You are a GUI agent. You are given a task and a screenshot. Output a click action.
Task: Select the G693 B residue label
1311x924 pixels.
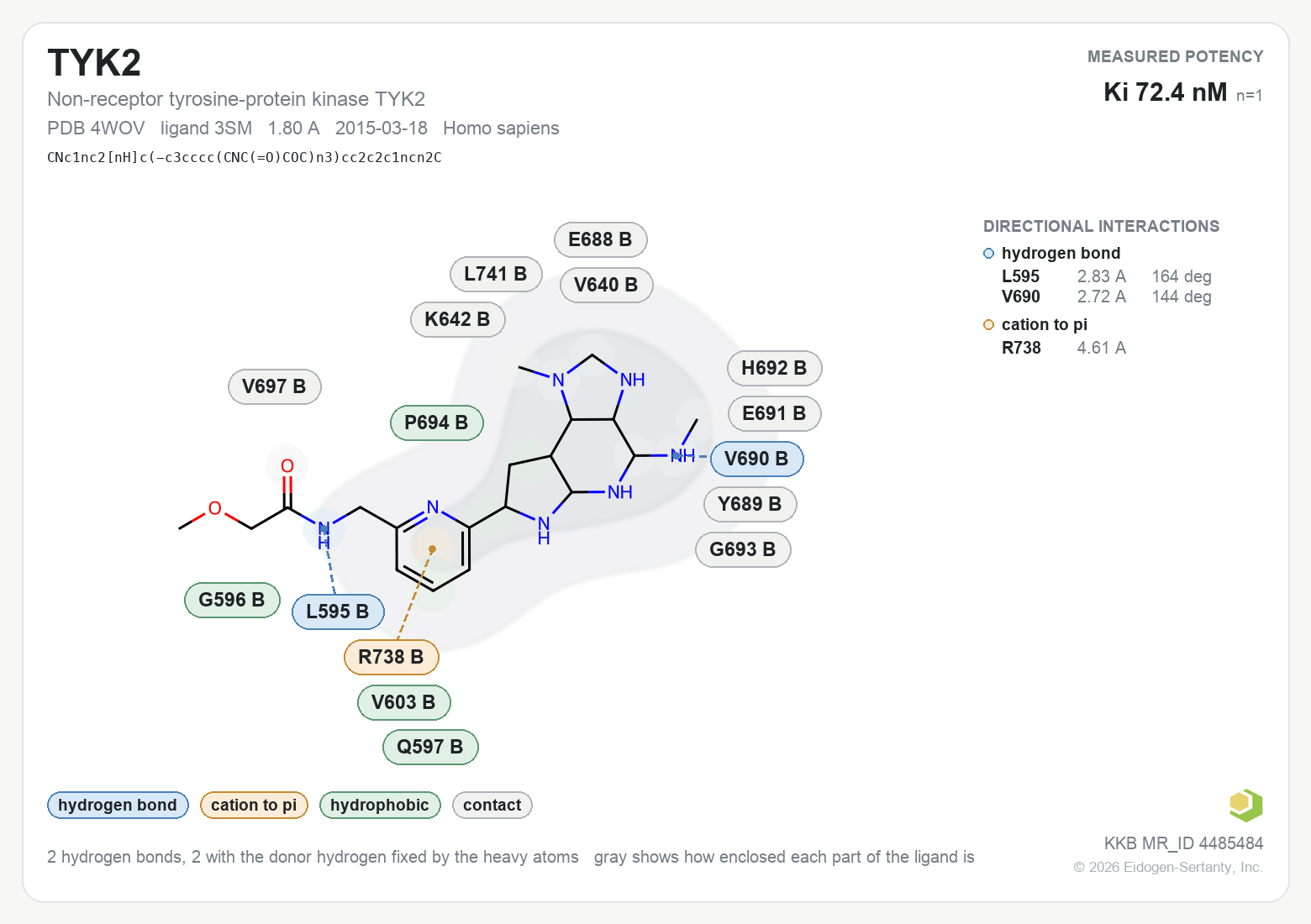[743, 549]
